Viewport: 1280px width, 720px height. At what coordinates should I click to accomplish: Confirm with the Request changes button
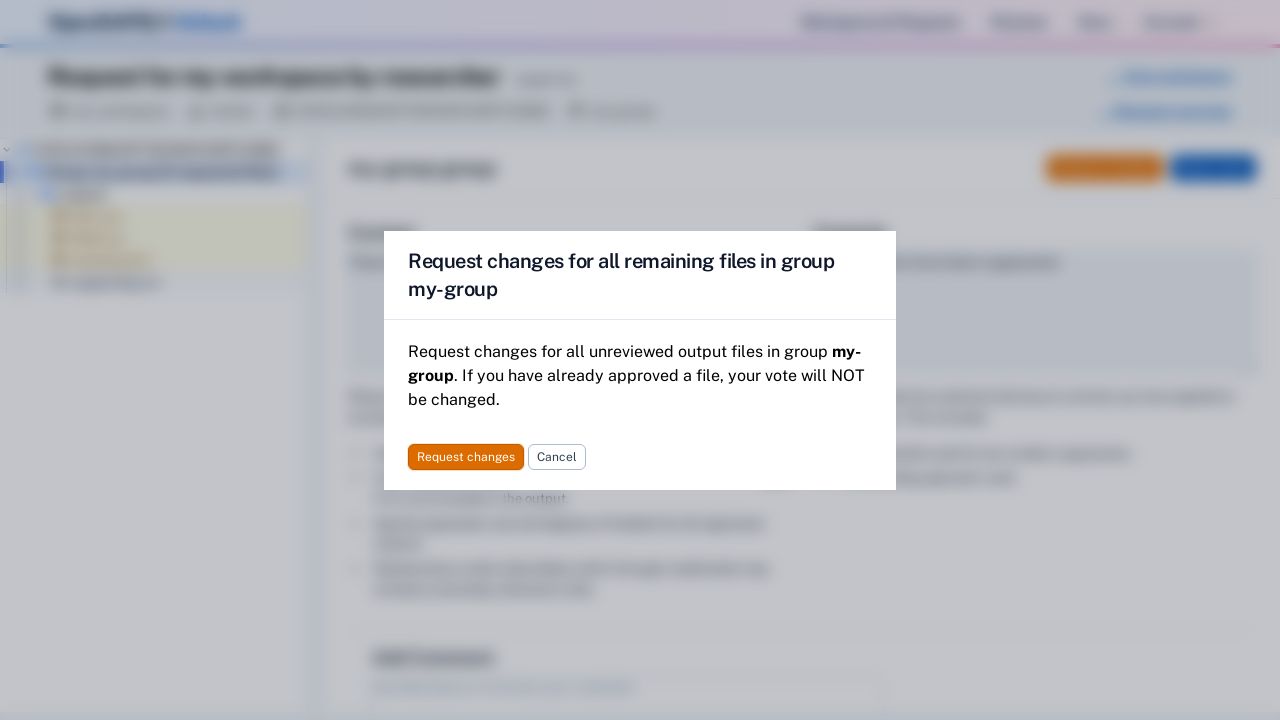click(x=465, y=457)
